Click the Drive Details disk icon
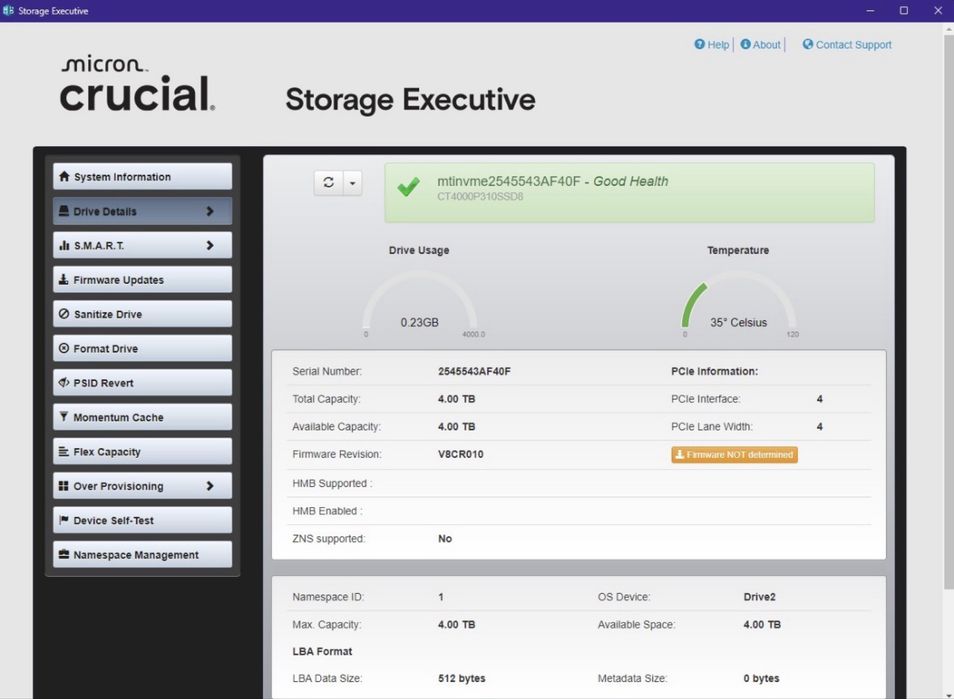The image size is (954, 699). coord(63,211)
